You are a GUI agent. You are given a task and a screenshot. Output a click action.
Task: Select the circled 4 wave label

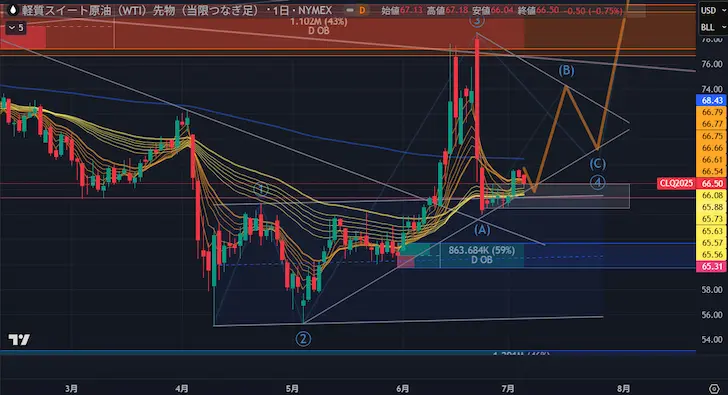point(598,182)
